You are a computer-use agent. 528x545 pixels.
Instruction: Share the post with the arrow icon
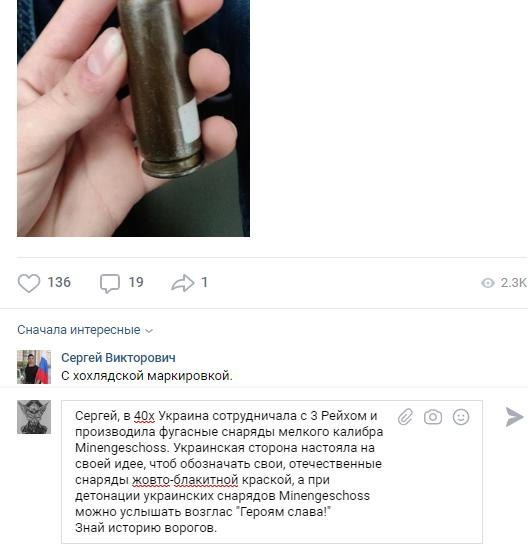tap(183, 283)
